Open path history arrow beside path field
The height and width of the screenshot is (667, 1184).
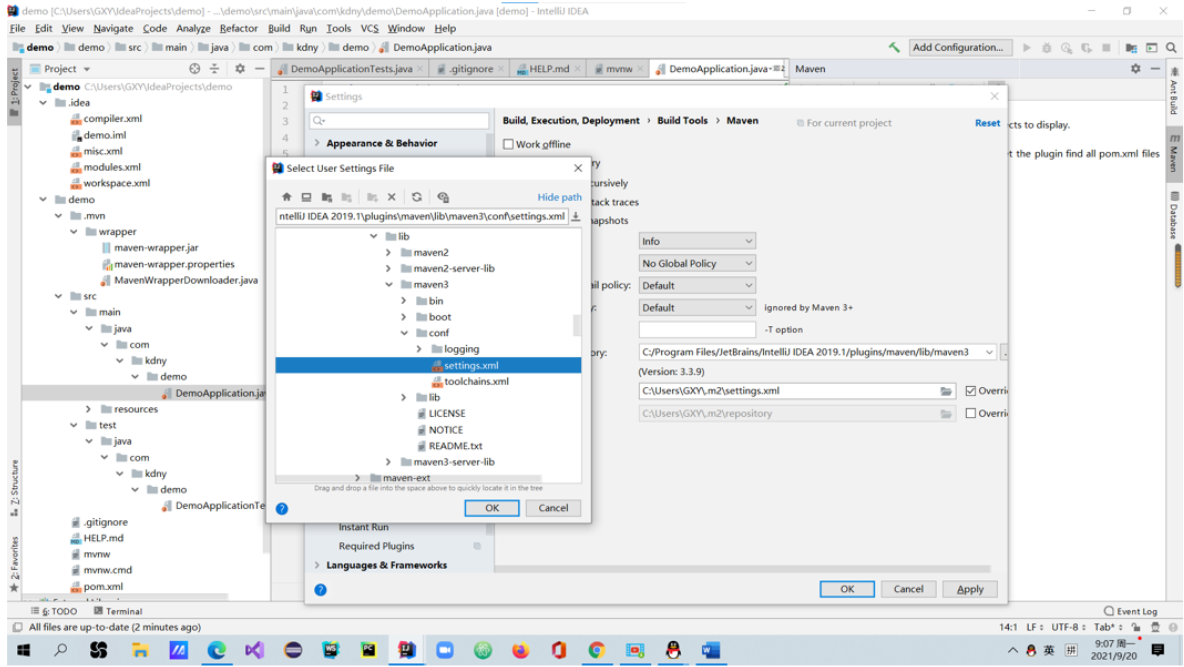575,216
